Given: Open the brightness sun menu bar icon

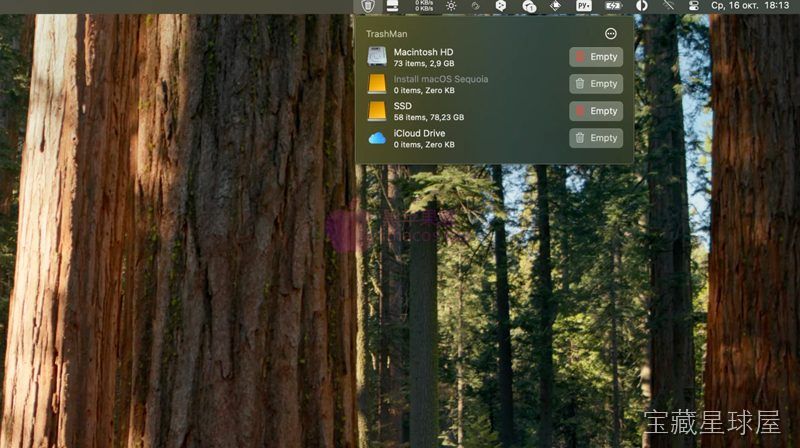Looking at the screenshot, I should pyautogui.click(x=451, y=6).
